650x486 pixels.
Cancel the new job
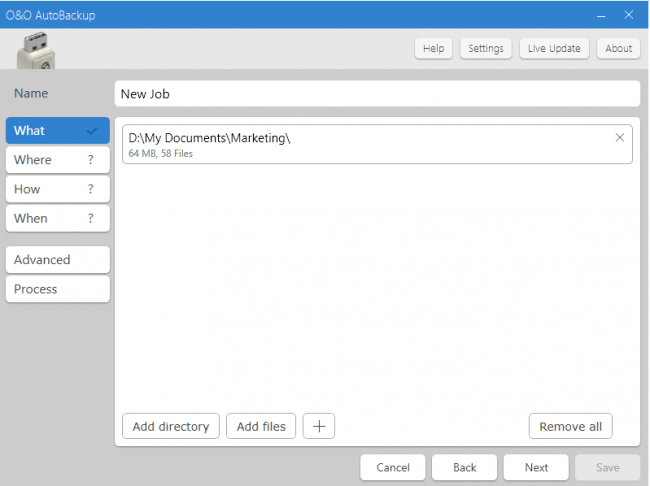393,467
